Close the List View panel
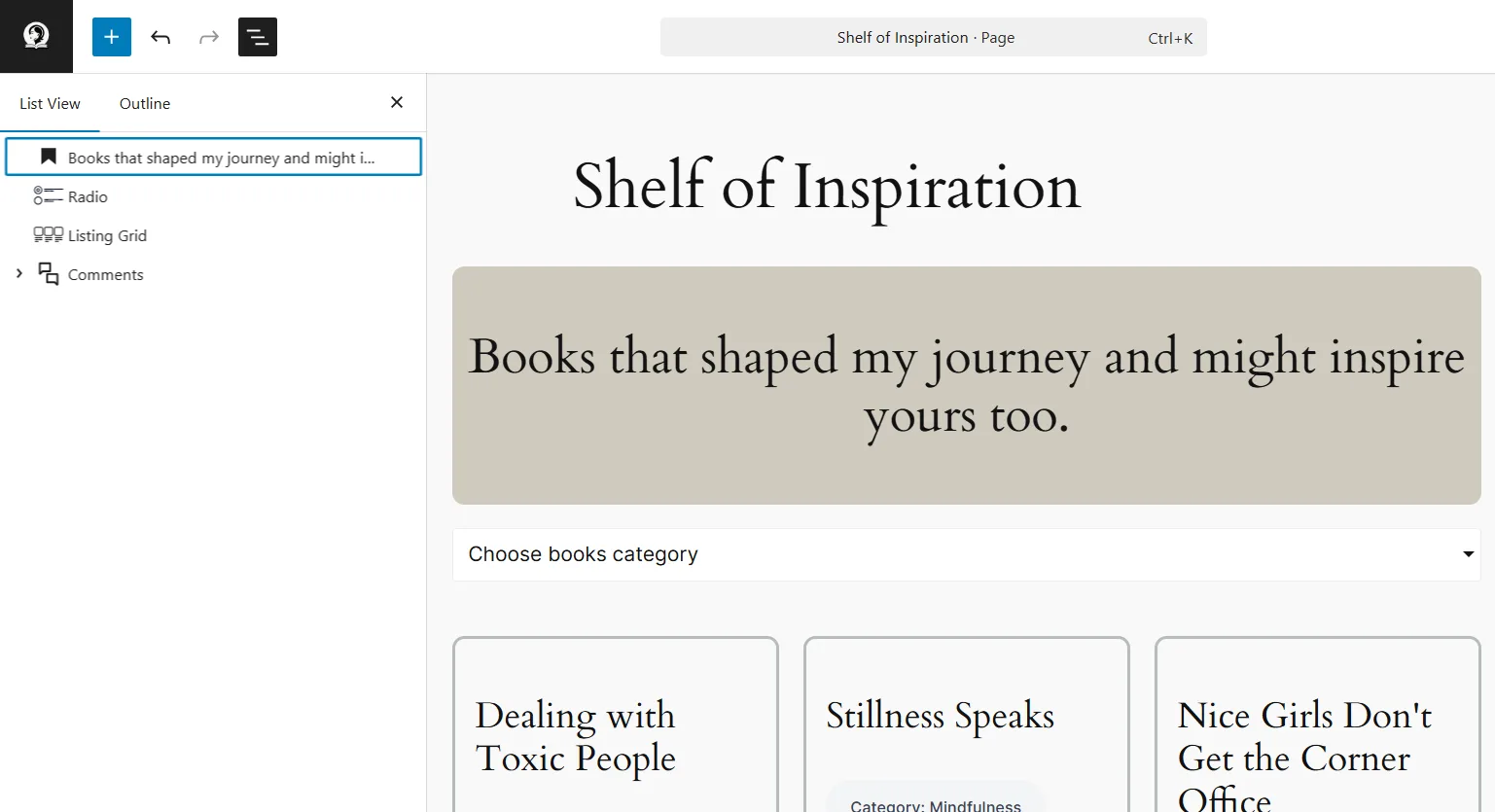The width and height of the screenshot is (1495, 812). [396, 101]
